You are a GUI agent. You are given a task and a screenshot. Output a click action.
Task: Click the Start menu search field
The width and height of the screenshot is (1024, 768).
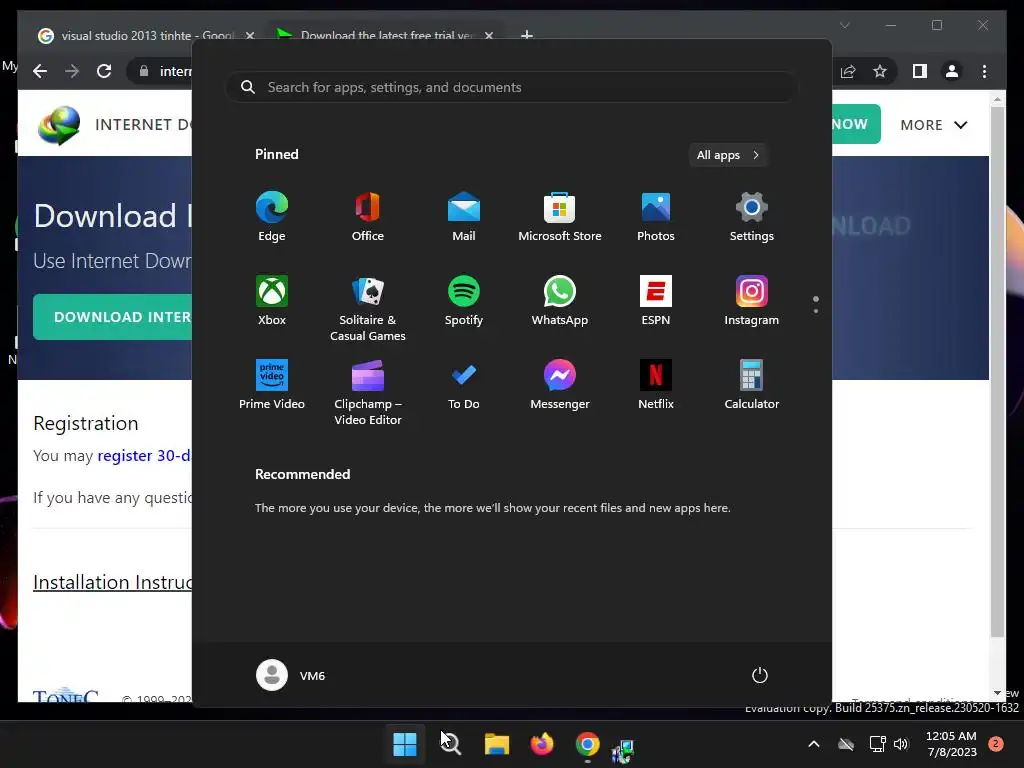click(512, 88)
